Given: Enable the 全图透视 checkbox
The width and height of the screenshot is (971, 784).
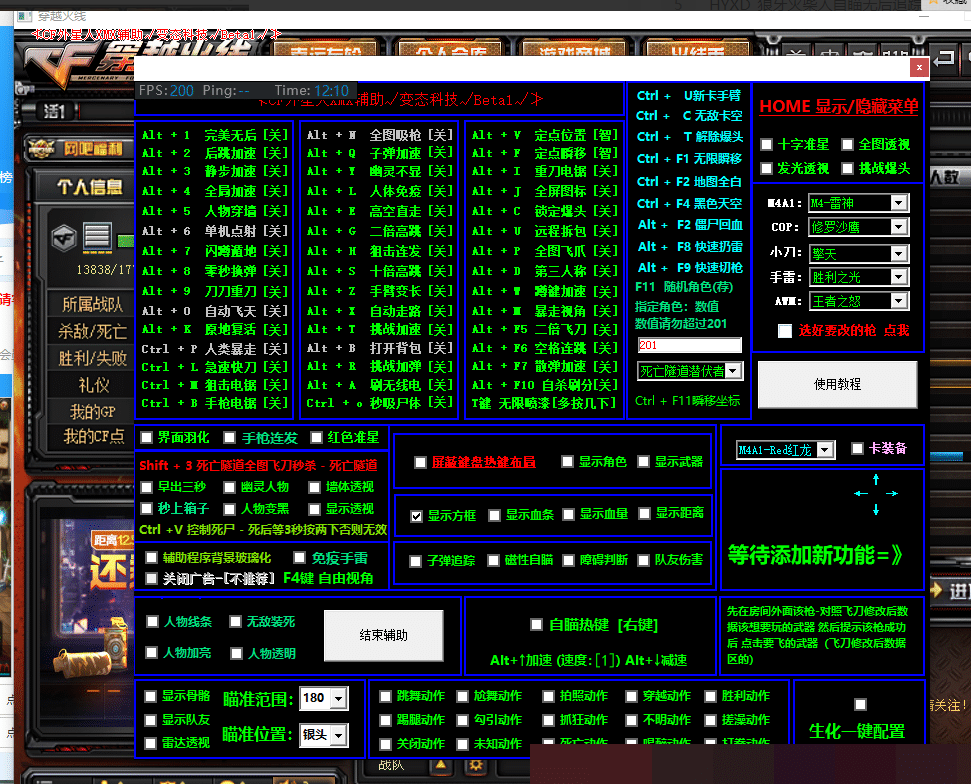Looking at the screenshot, I should (x=848, y=144).
